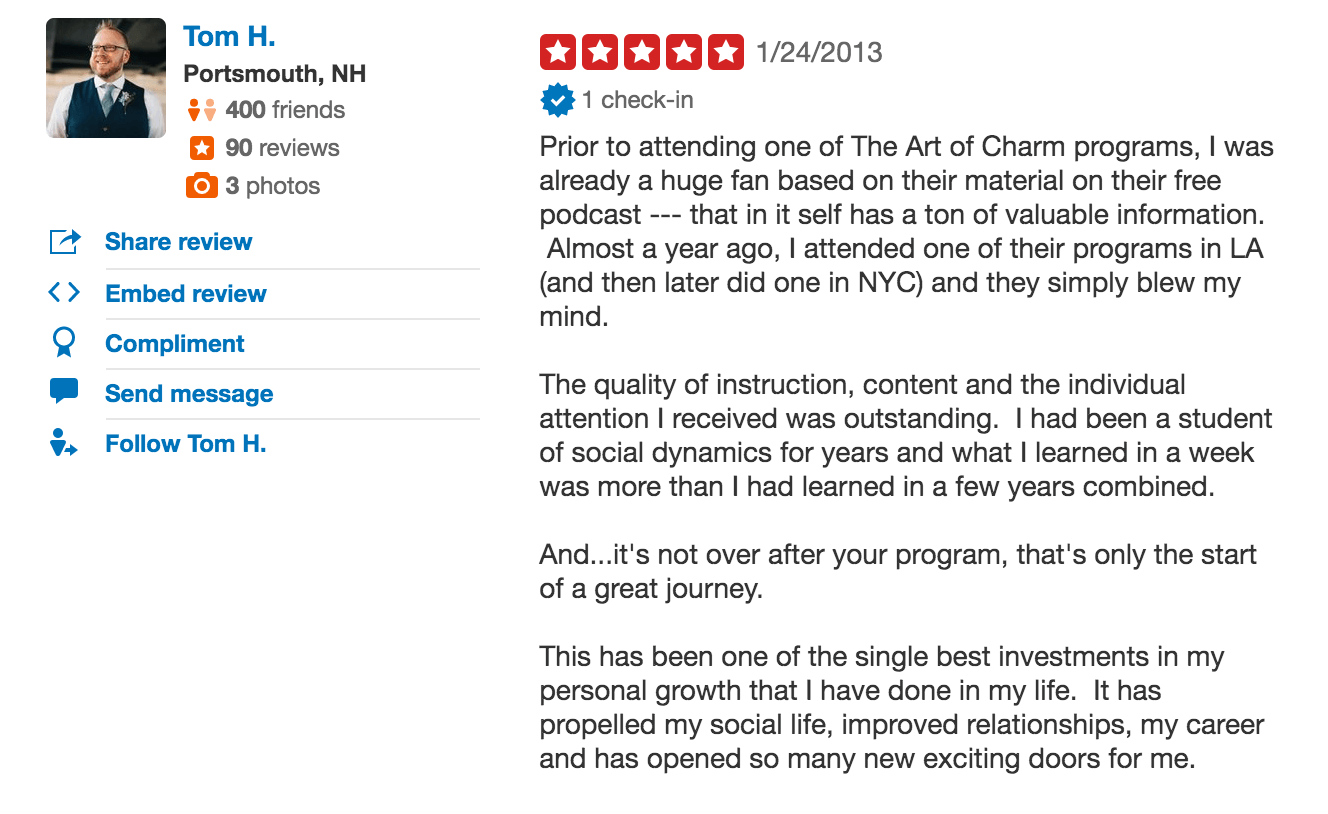Click the Share review text link
The width and height of the screenshot is (1328, 814).
point(178,241)
